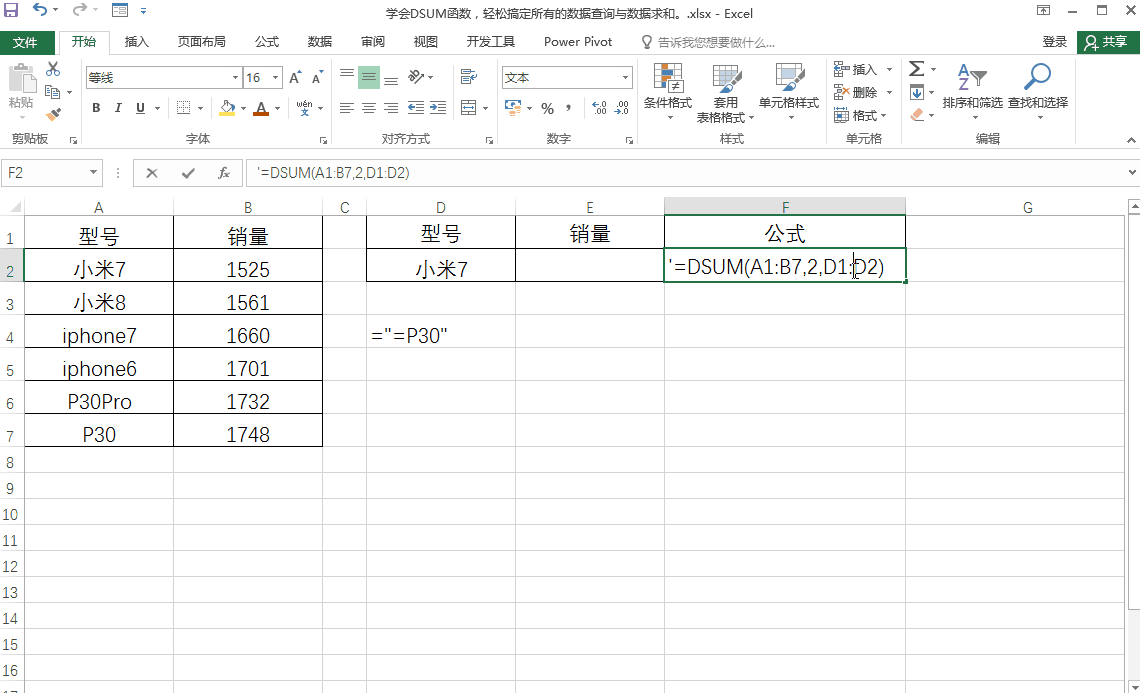Click the Merge and Center icon
The width and height of the screenshot is (1140, 693).
pyautogui.click(x=469, y=108)
